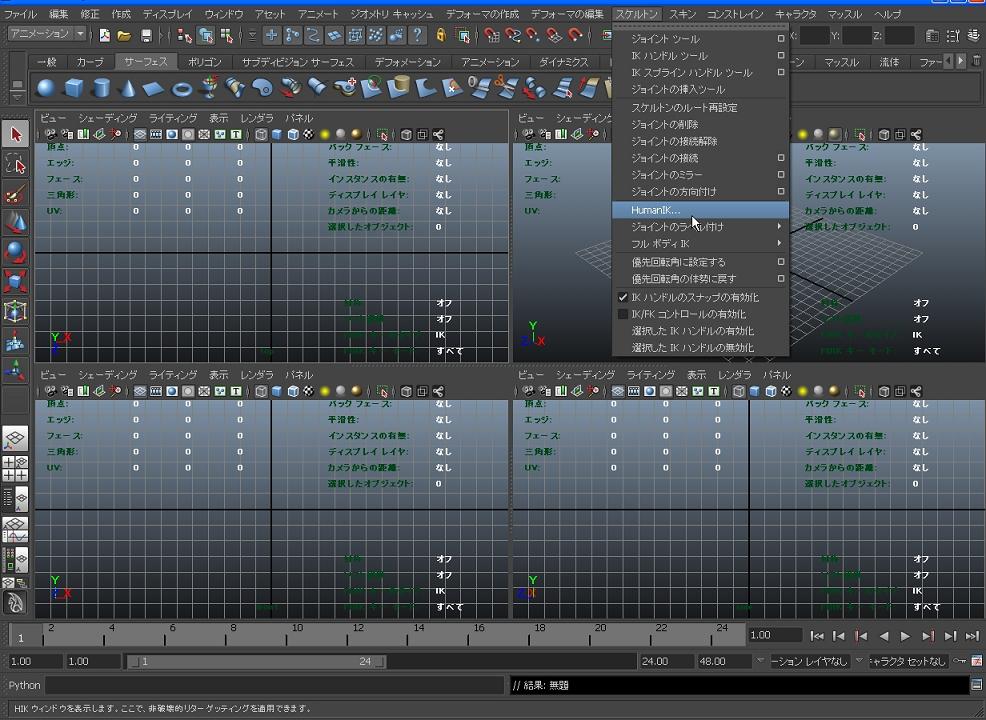The width and height of the screenshot is (986, 720).
Task: Open option box for ジョイント ツール
Action: 781,39
